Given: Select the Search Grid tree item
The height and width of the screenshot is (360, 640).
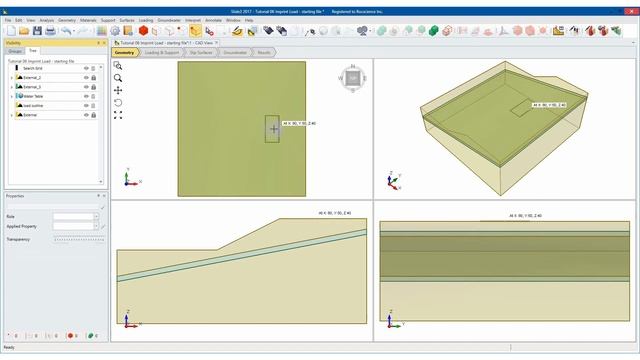Looking at the screenshot, I should [33, 68].
